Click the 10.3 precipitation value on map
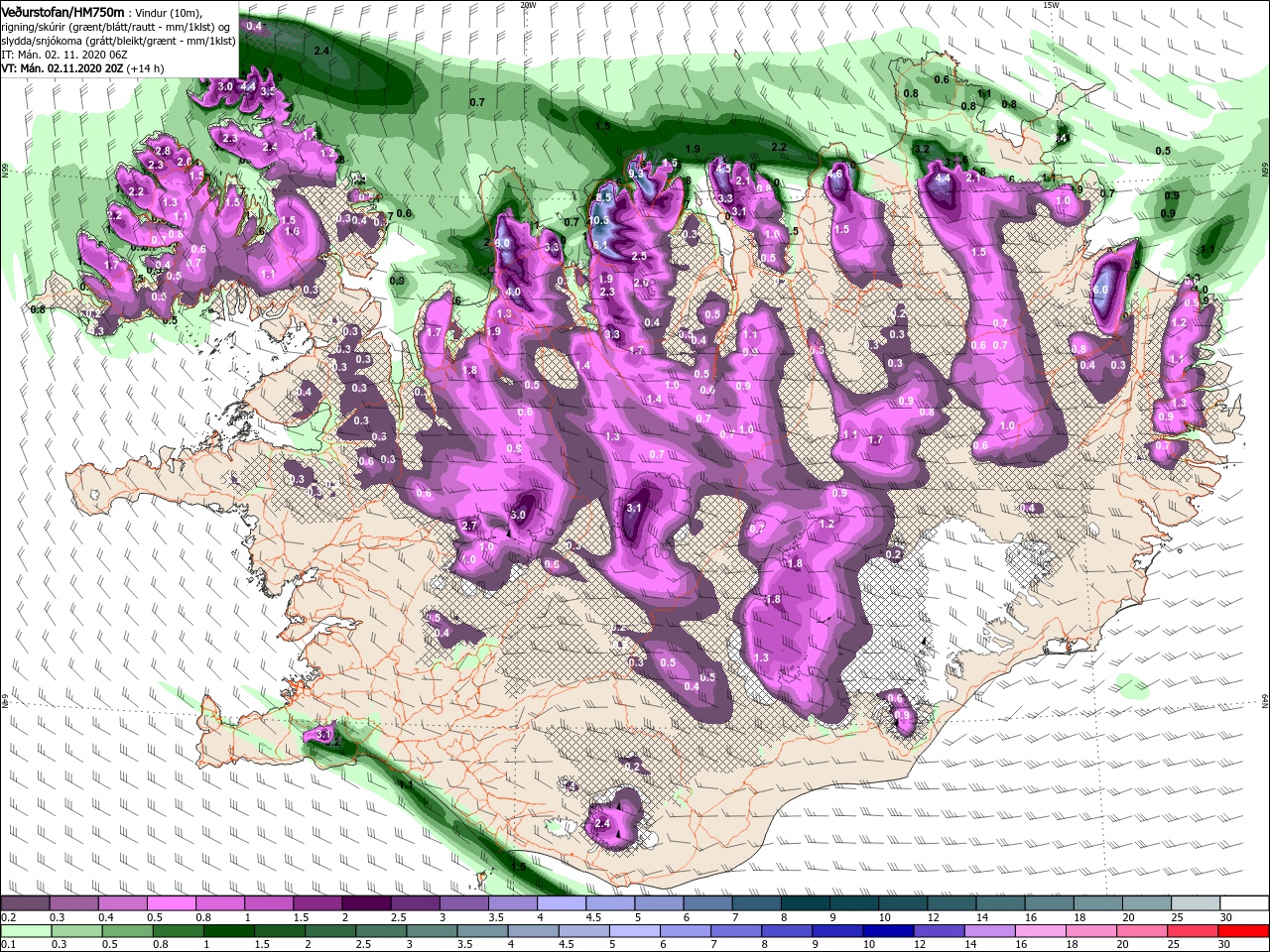 click(x=599, y=220)
